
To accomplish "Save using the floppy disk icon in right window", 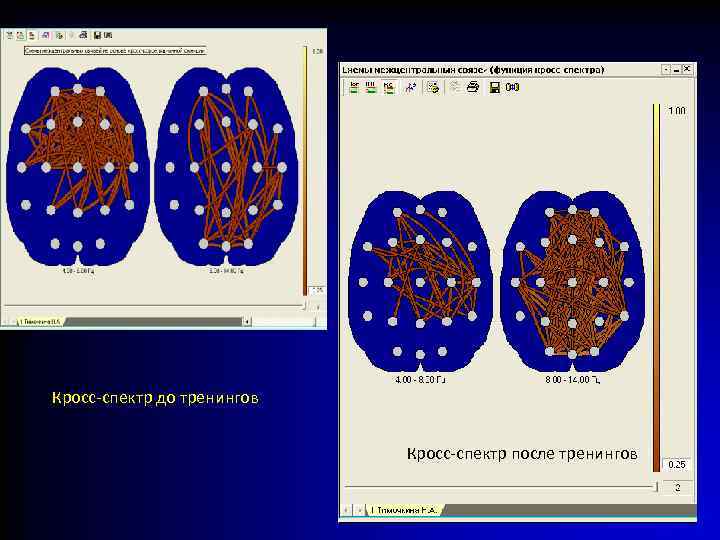I will click(x=495, y=87).
